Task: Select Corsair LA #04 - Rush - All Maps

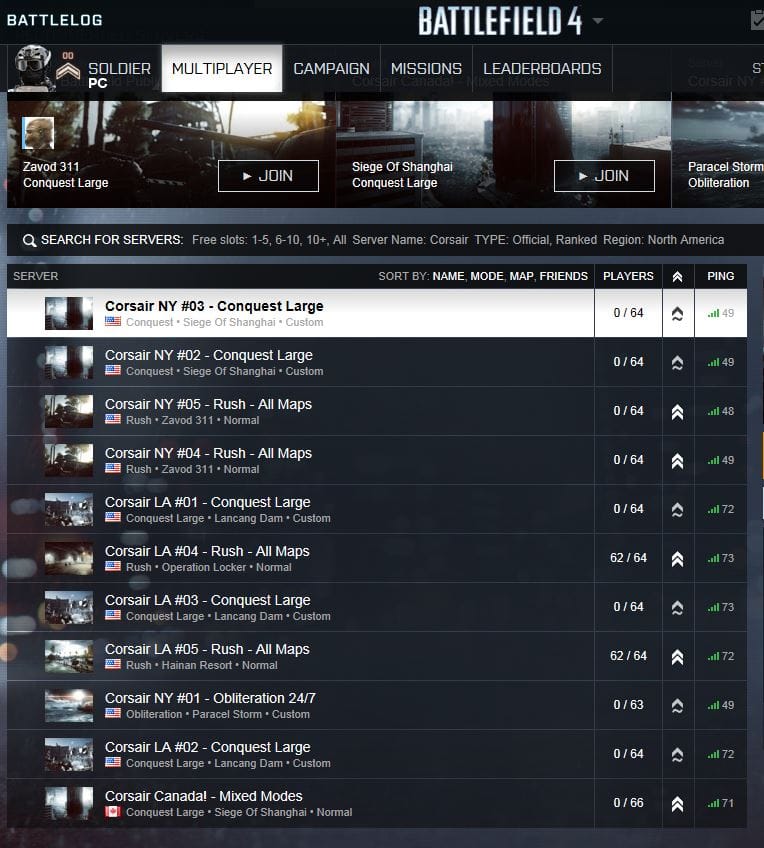Action: pos(207,551)
